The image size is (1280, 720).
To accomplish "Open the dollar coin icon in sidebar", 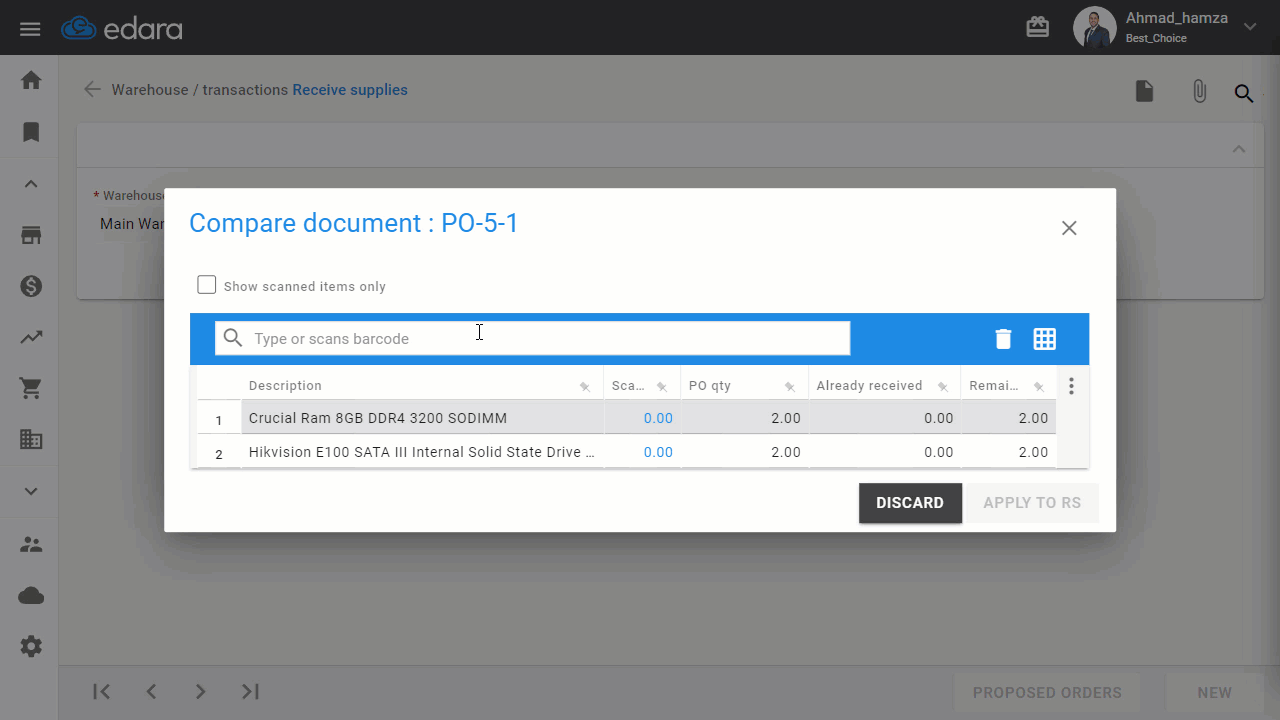I will point(31,287).
